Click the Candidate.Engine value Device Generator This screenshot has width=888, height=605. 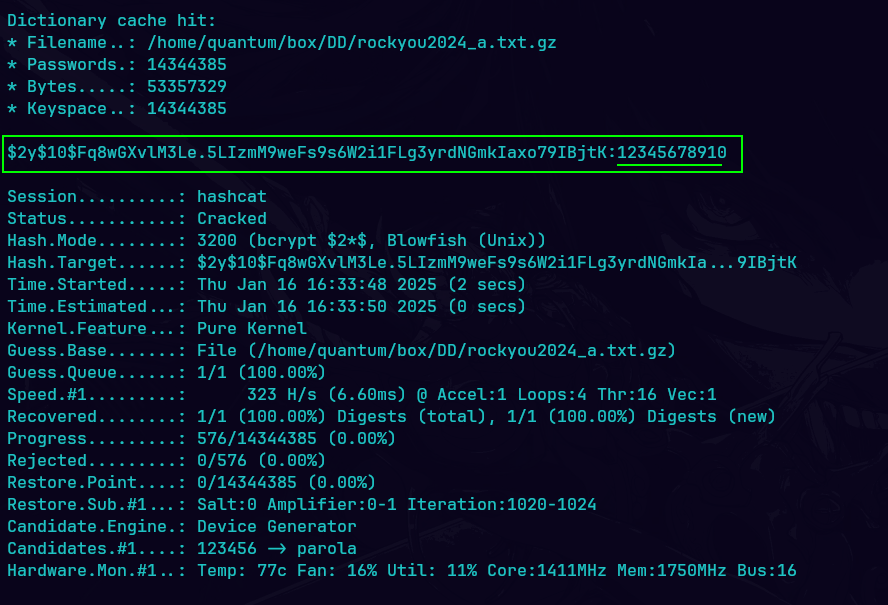276,526
